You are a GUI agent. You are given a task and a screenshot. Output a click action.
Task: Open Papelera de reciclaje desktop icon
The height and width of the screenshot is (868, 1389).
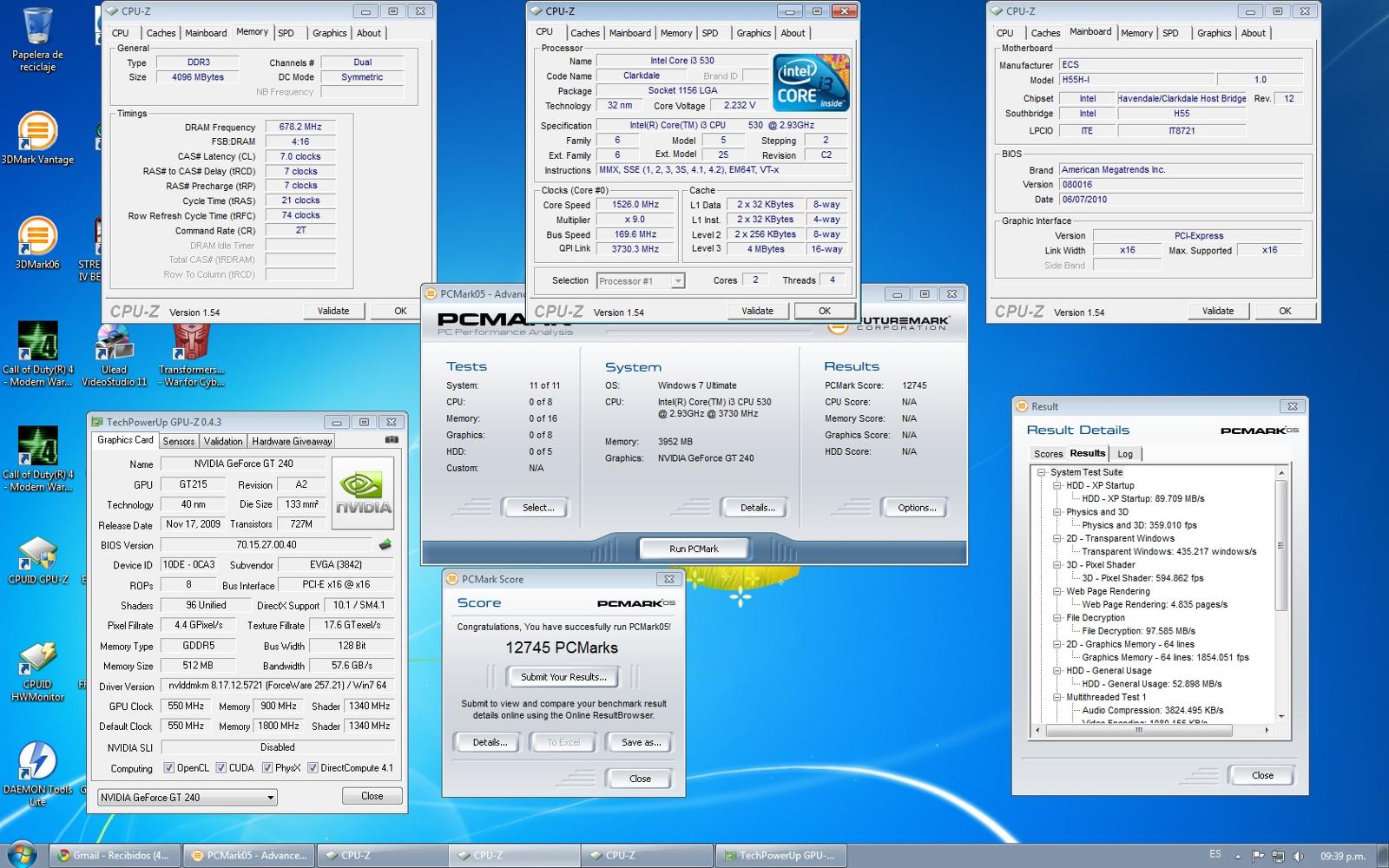click(37, 39)
